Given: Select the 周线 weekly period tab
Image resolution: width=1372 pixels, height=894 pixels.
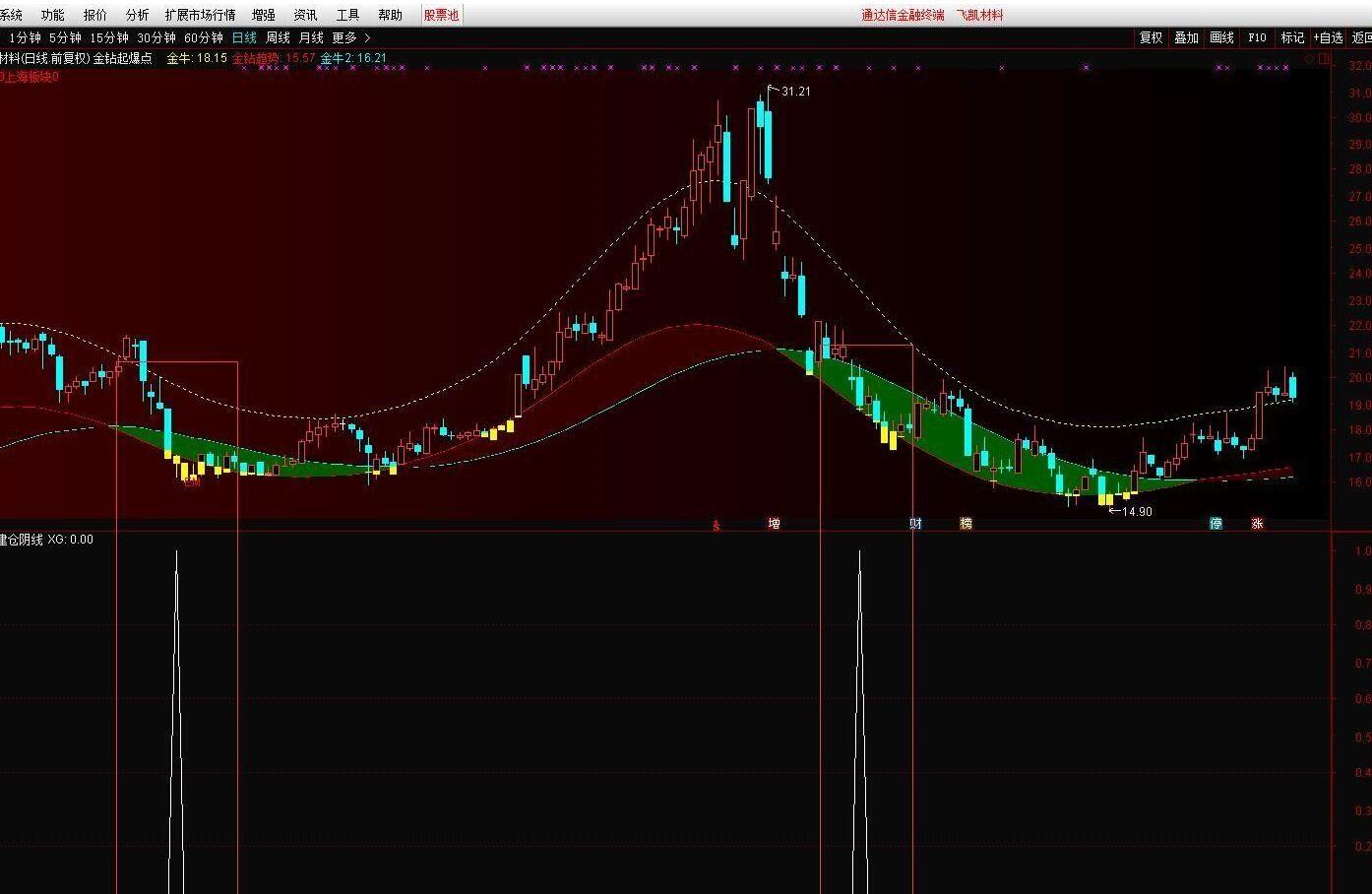Looking at the screenshot, I should (279, 37).
